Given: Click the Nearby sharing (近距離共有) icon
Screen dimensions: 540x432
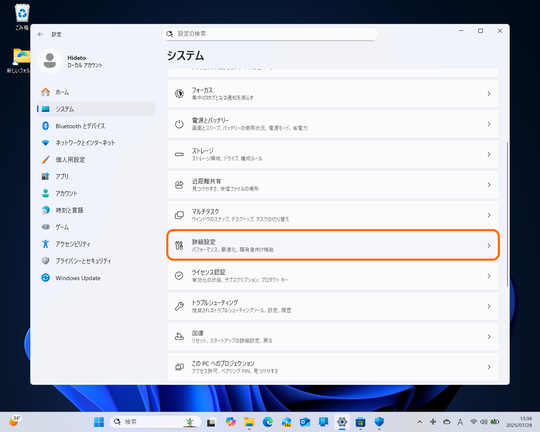Looking at the screenshot, I should (x=179, y=185).
